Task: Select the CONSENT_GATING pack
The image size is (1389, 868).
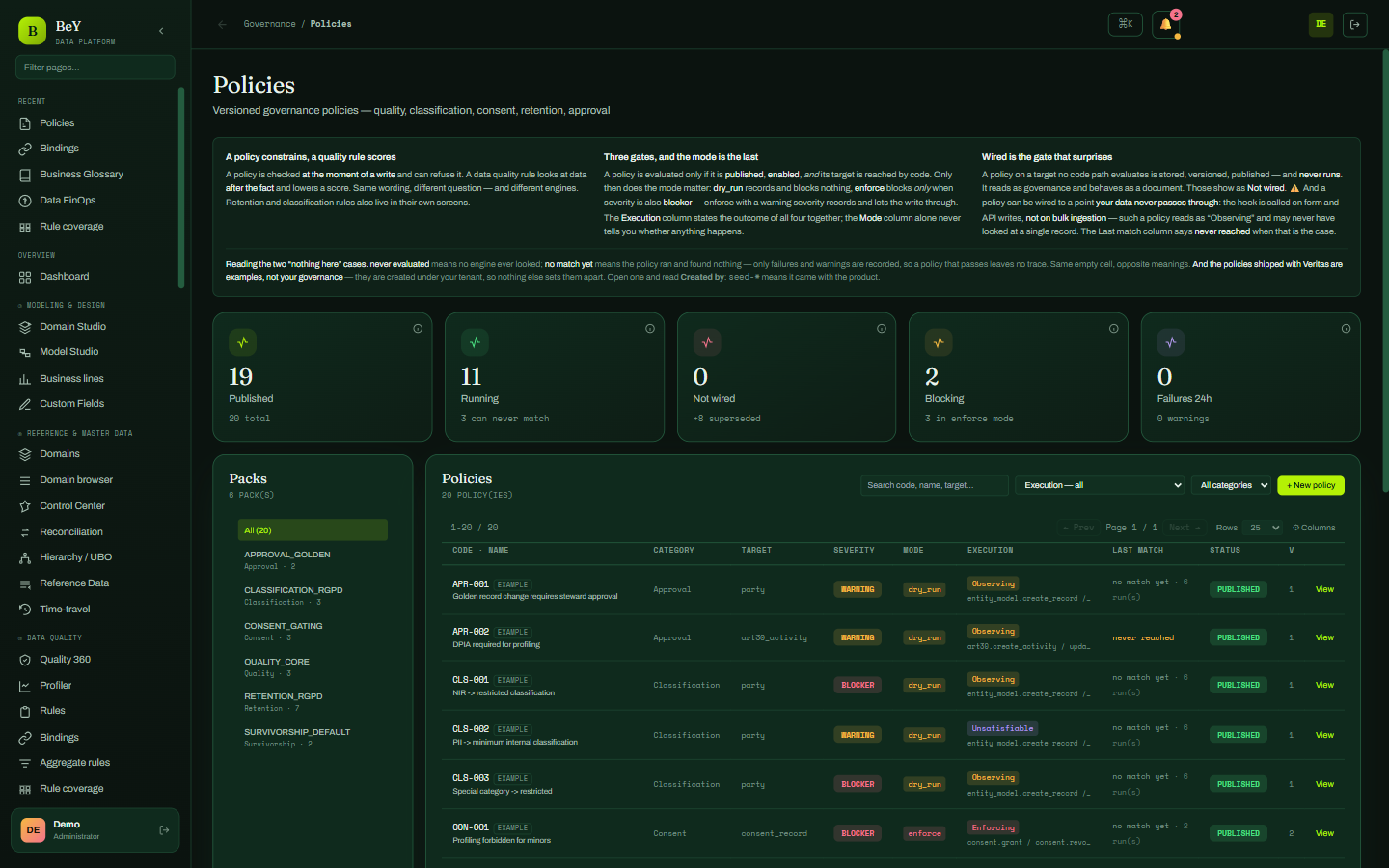Action: [x=313, y=632]
